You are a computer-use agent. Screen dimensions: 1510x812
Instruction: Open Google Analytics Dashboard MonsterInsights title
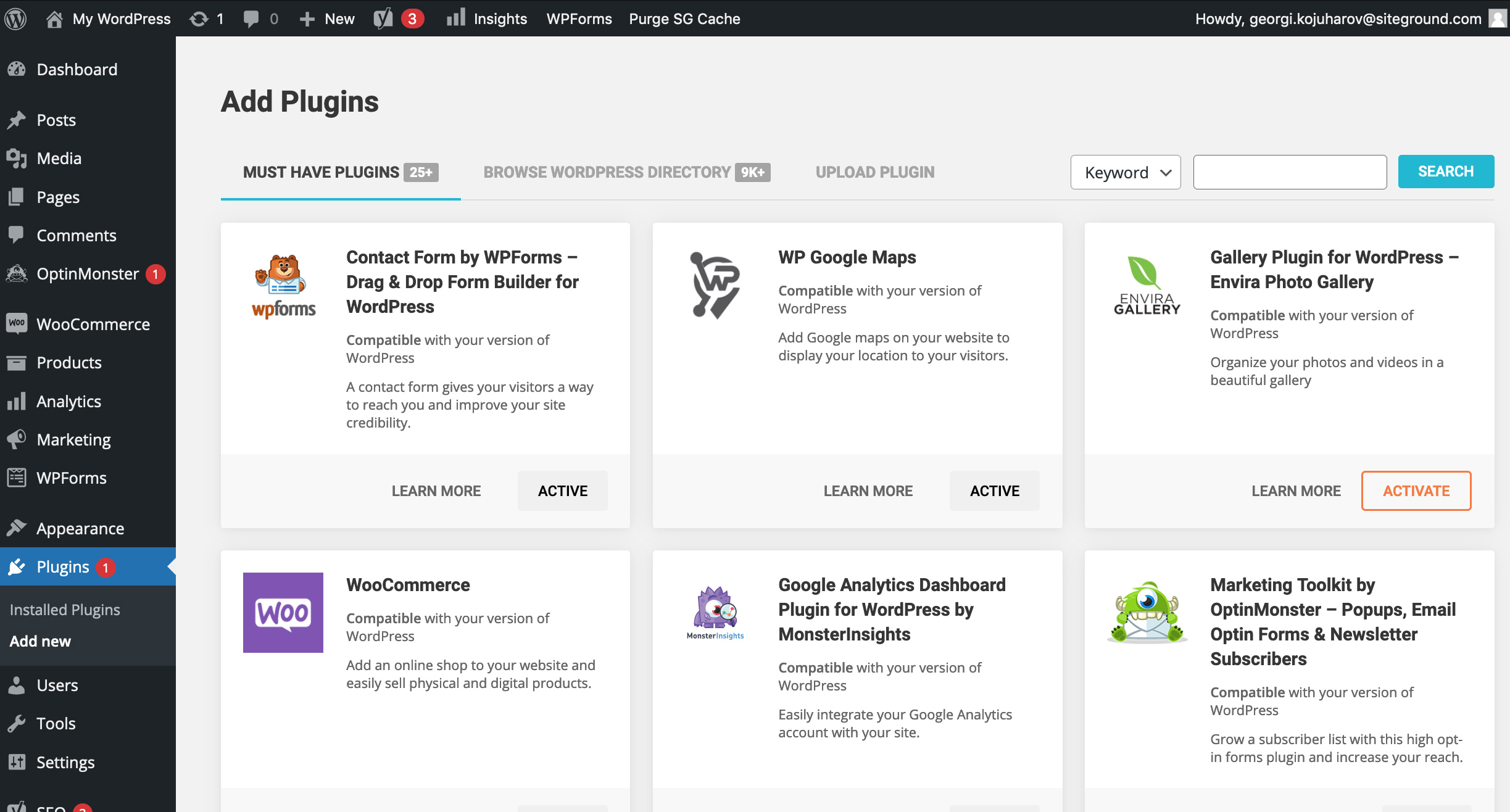(x=892, y=610)
